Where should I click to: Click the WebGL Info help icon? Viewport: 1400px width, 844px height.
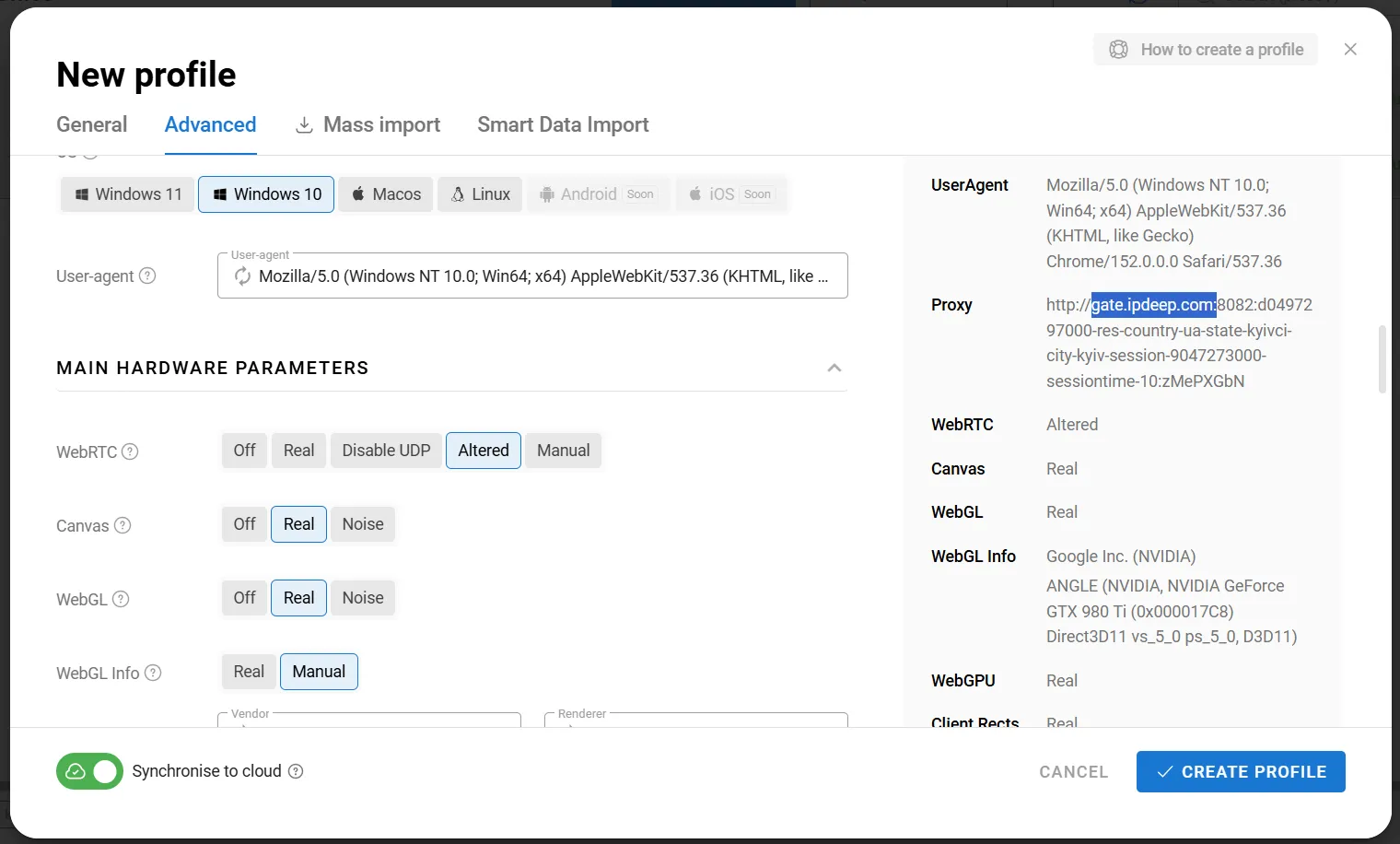point(153,673)
